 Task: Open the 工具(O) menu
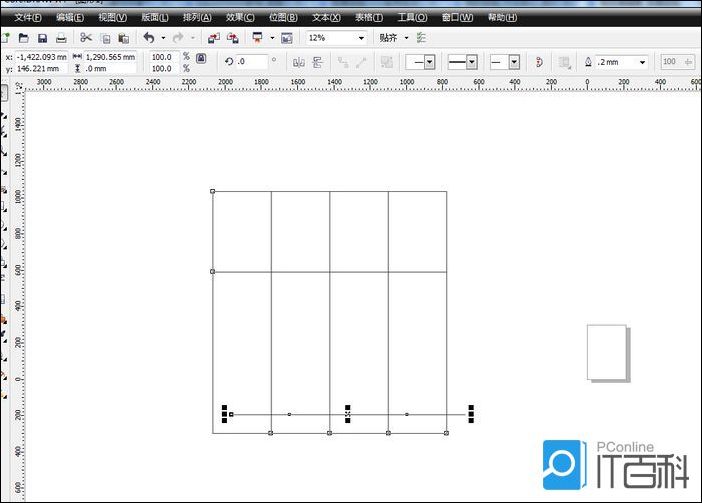tap(412, 17)
